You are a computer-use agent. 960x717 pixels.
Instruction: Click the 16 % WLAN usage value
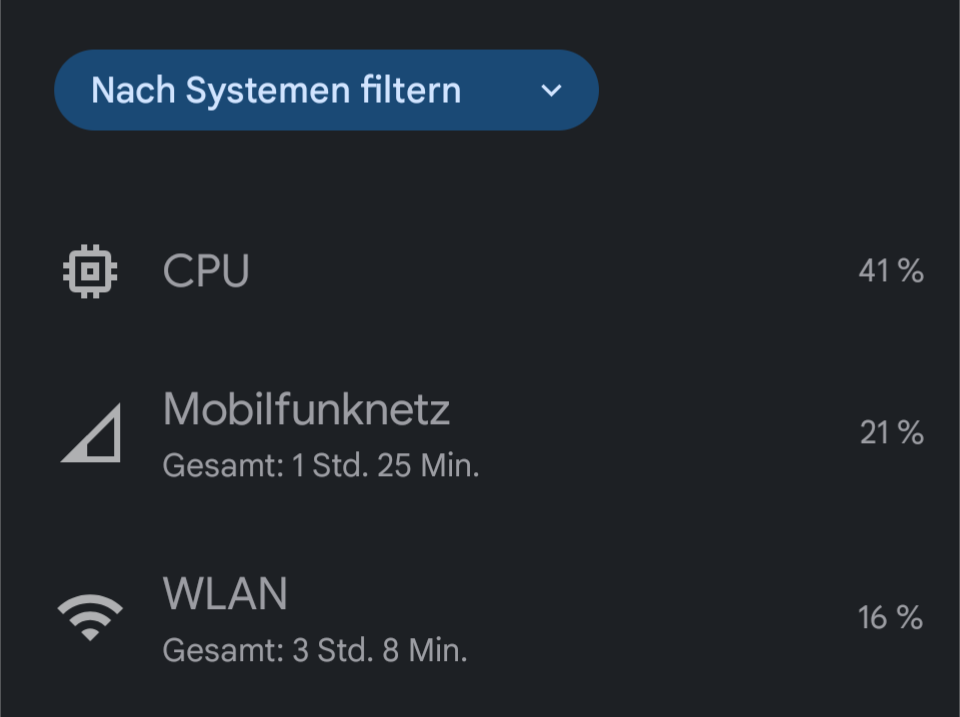point(890,618)
